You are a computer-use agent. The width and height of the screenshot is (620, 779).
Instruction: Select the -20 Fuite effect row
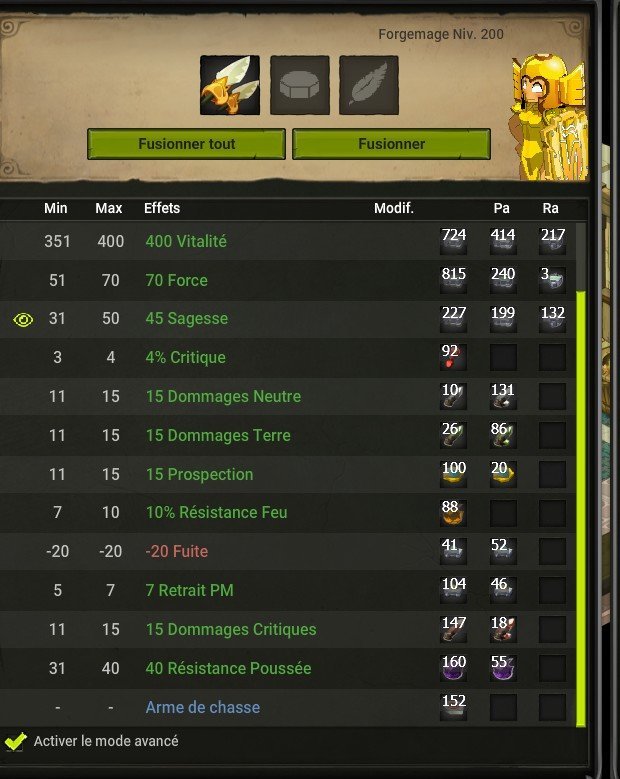pos(288,551)
